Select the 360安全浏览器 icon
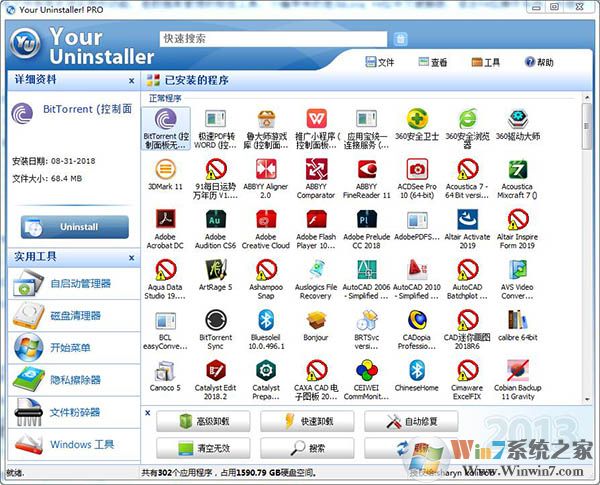600x485 pixels. pos(467,119)
